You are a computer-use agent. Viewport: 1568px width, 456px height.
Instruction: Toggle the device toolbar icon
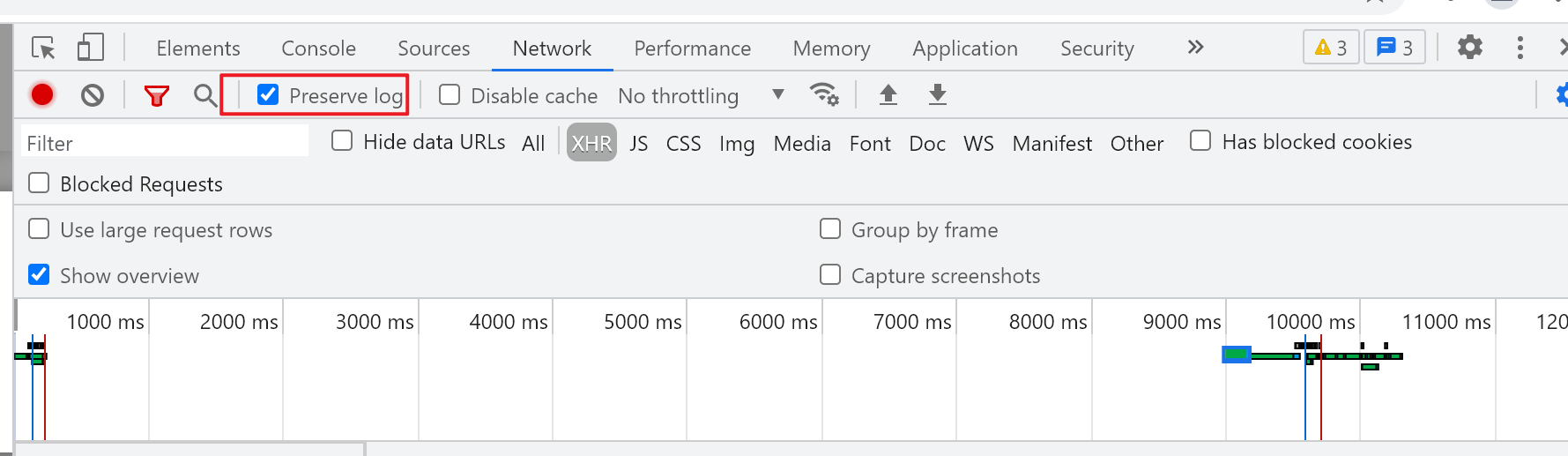pos(91,48)
